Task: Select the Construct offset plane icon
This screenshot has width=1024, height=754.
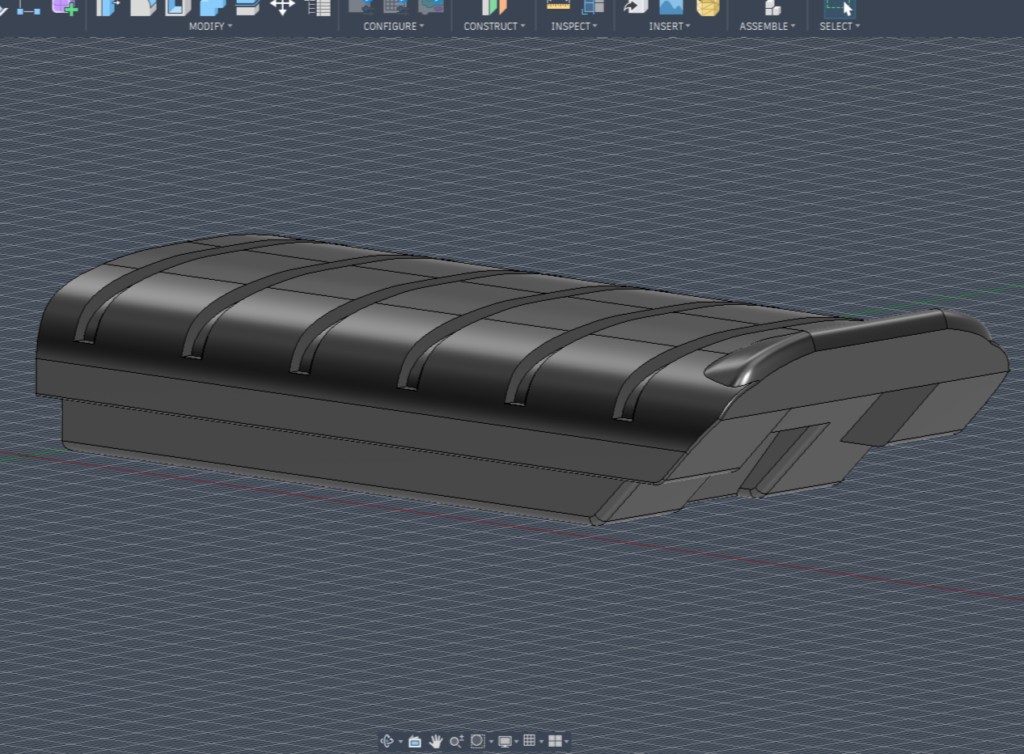Action: pos(494,7)
